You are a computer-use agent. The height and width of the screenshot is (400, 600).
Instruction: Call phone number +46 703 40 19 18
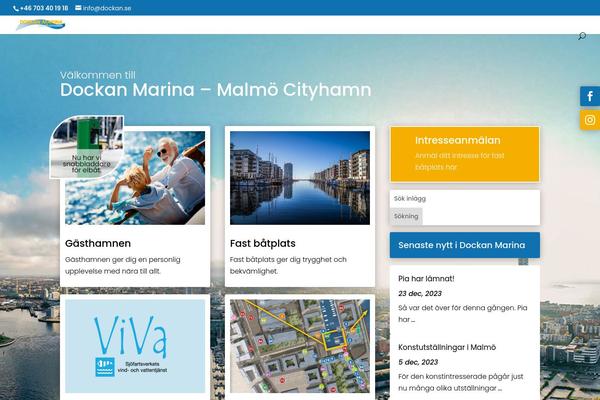(x=41, y=8)
